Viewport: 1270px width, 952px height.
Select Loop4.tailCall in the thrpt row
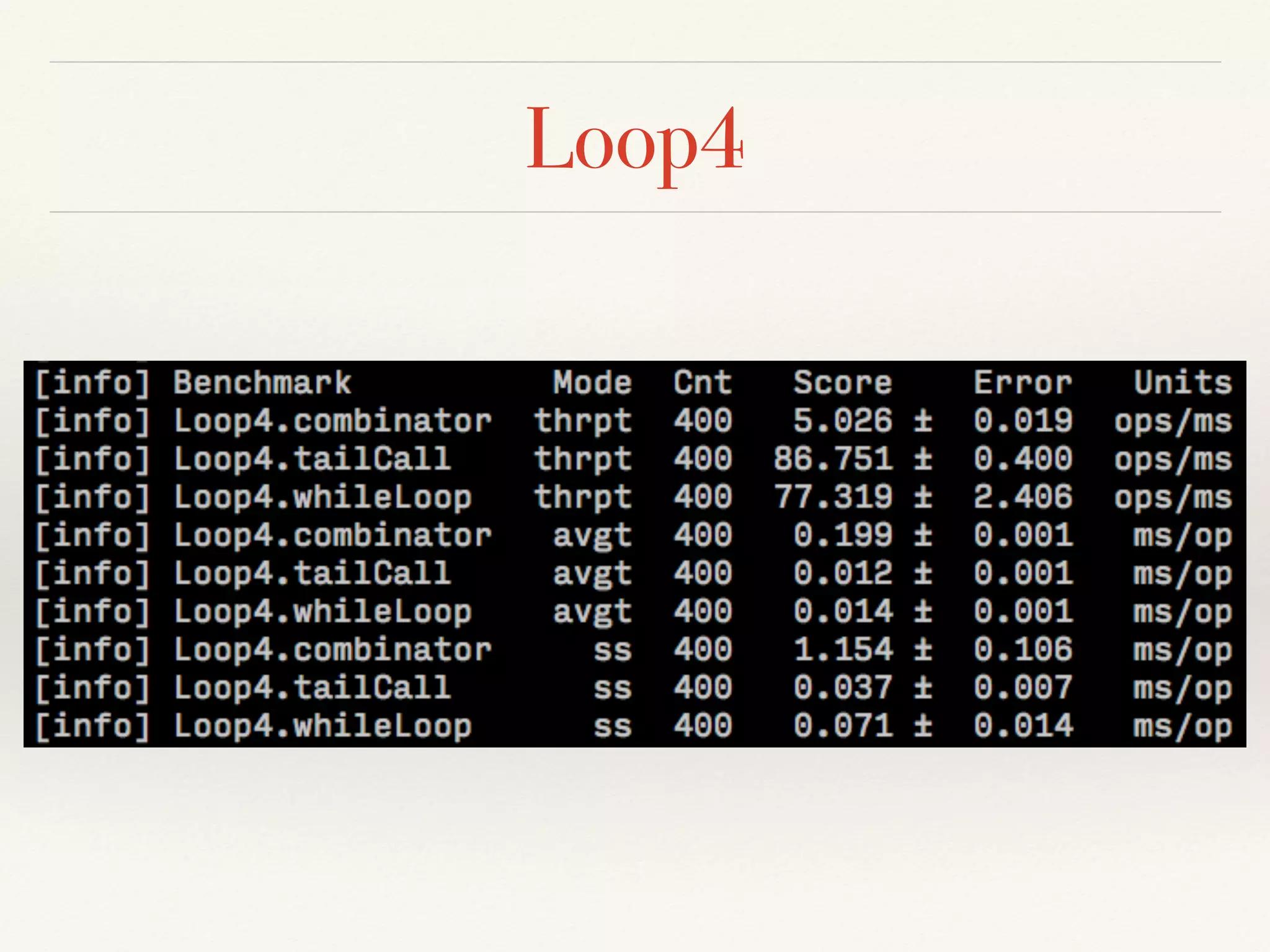(312, 459)
